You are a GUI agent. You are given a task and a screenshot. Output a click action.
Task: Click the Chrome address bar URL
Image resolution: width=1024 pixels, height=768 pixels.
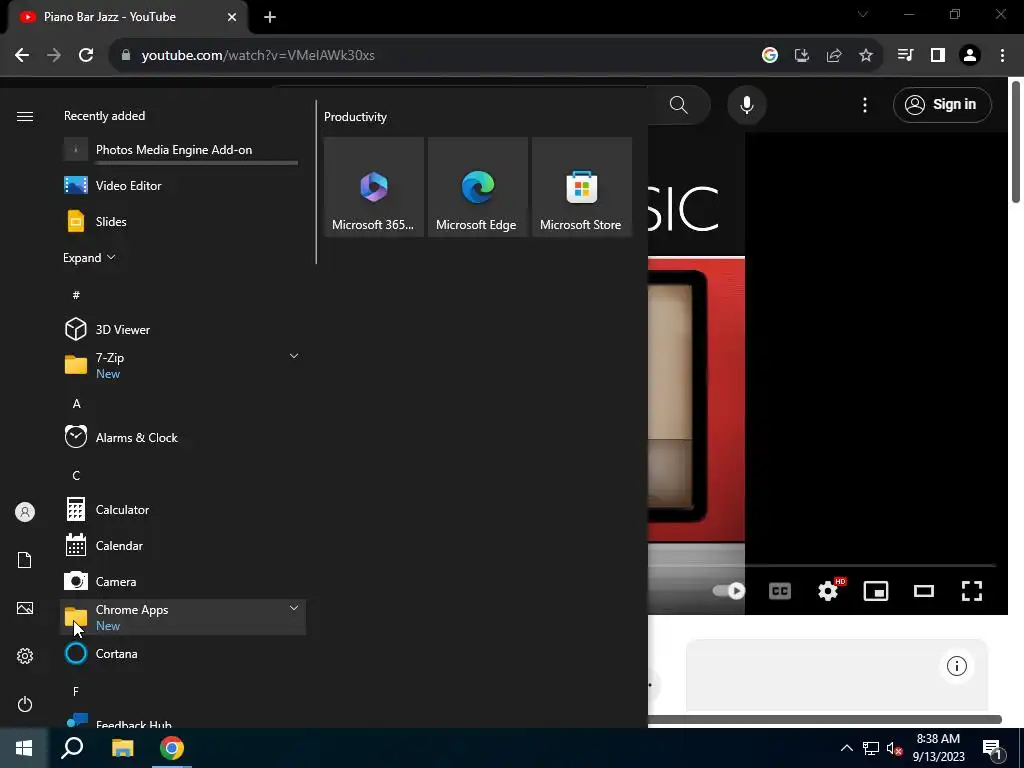pyautogui.click(x=258, y=55)
